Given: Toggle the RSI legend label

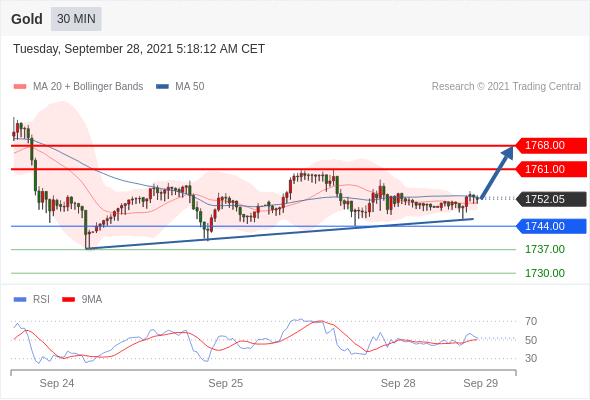Looking at the screenshot, I should pyautogui.click(x=41, y=300).
